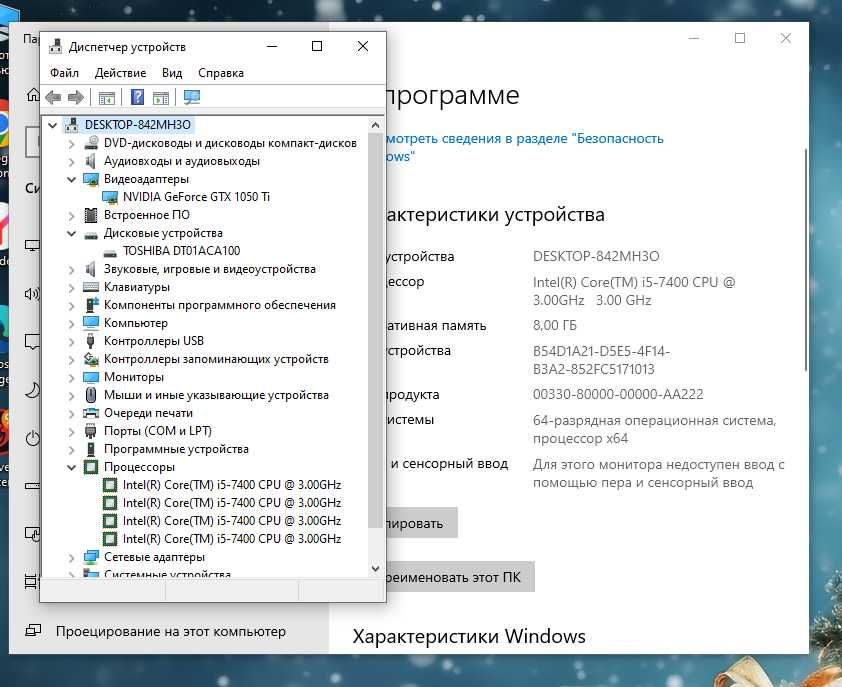Click the Settings window vertical scrollbar
Screen dimensions: 842x687
tap(805, 259)
